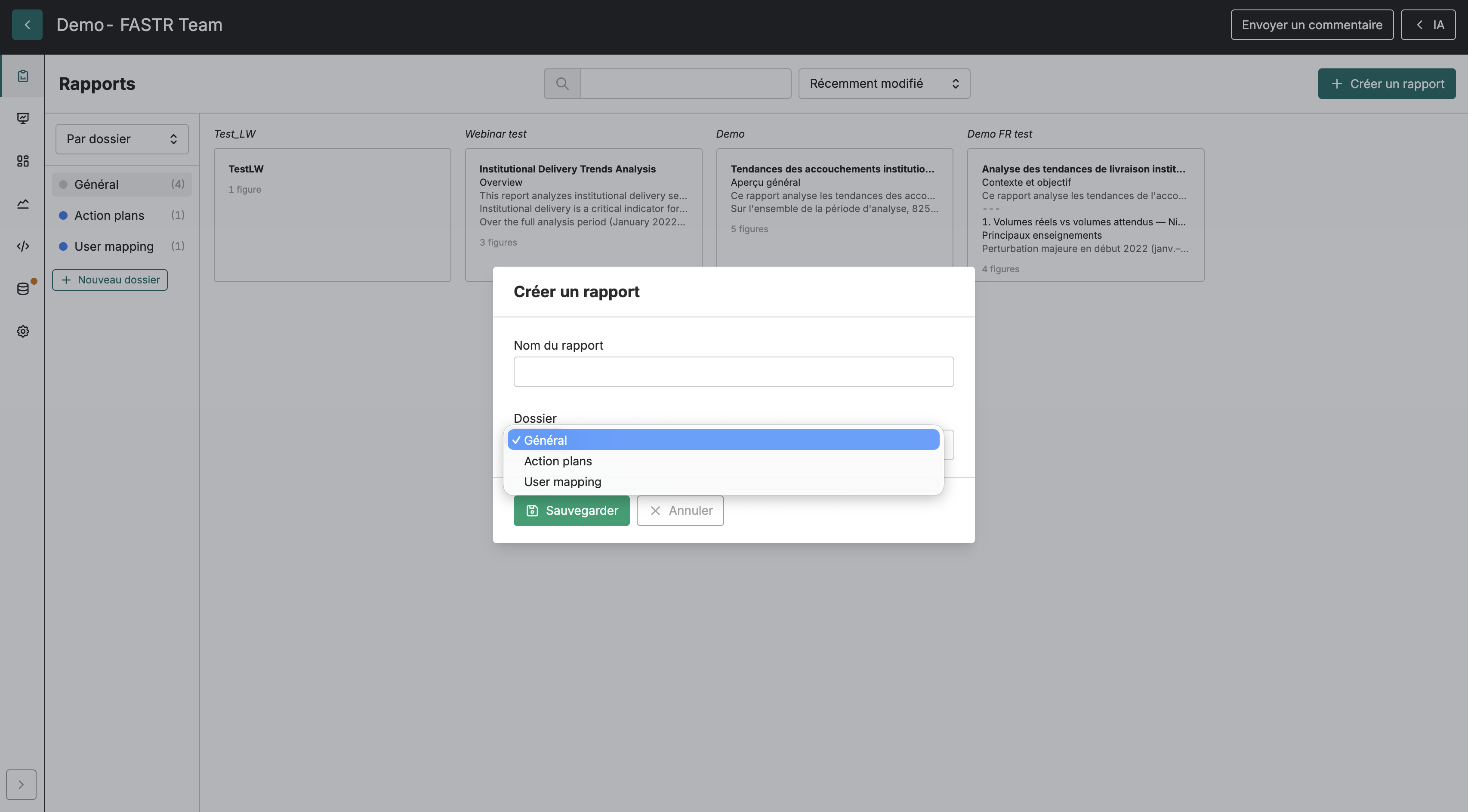Choose Général option in Dossier dropdown
1468x812 pixels.
coord(723,440)
